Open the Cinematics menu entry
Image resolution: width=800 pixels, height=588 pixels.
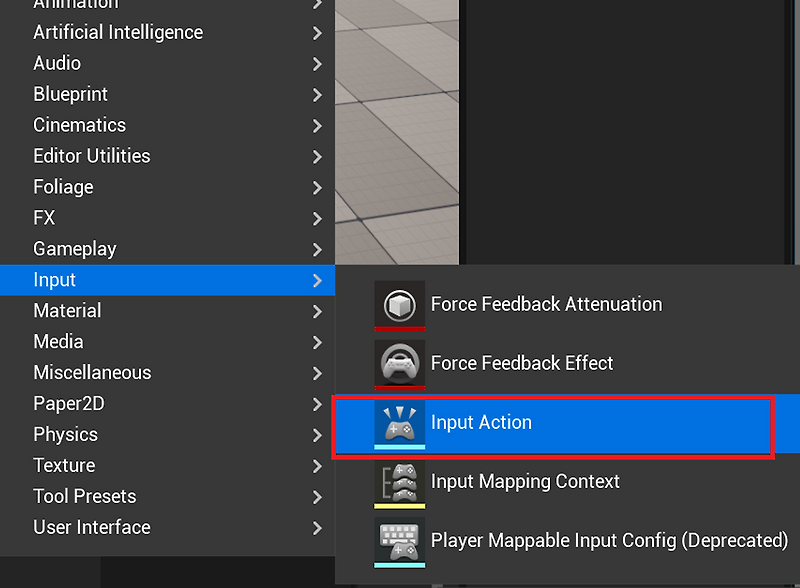[x=80, y=125]
